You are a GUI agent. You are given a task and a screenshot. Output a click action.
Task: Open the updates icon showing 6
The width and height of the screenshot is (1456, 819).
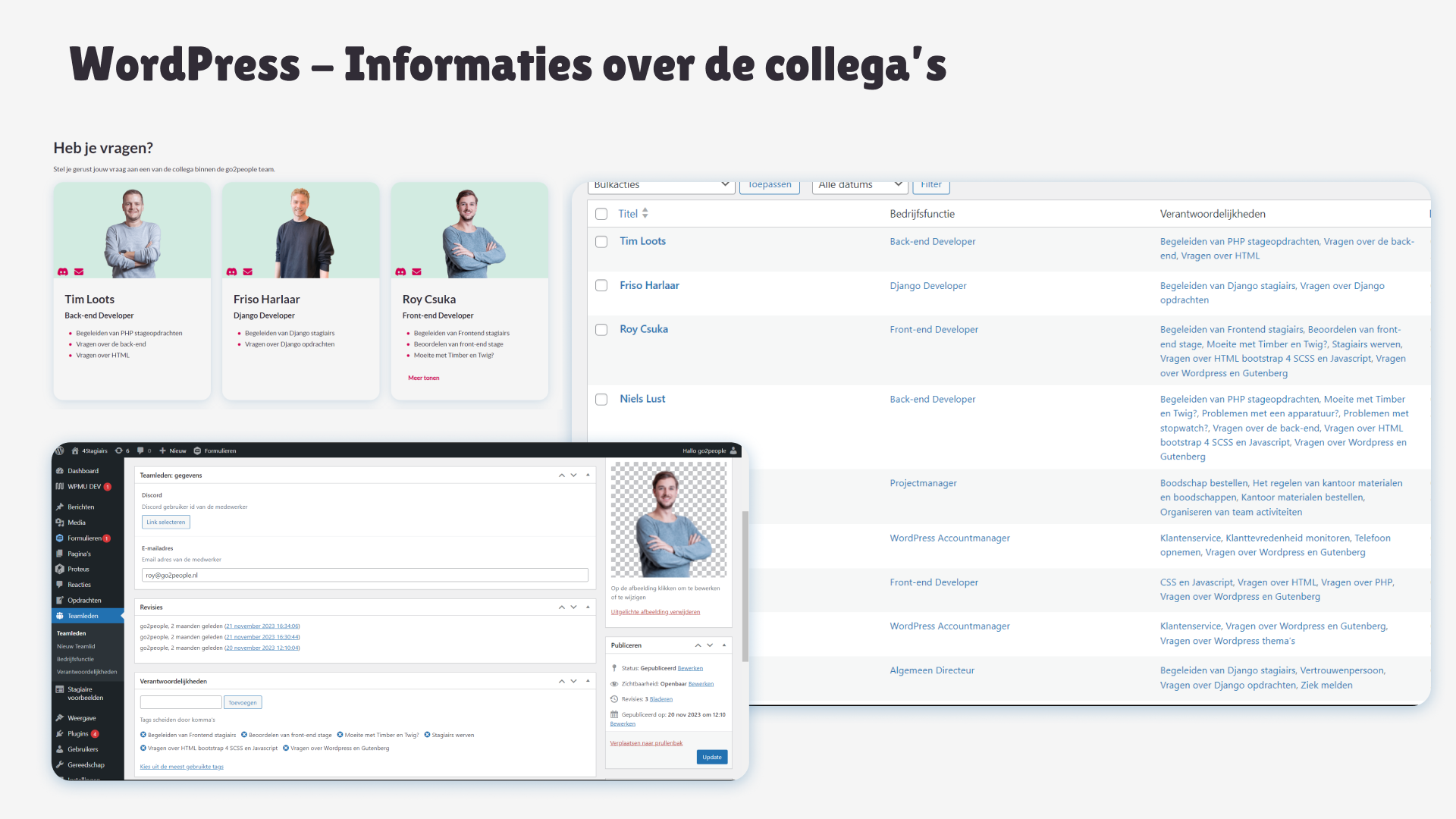tap(118, 450)
